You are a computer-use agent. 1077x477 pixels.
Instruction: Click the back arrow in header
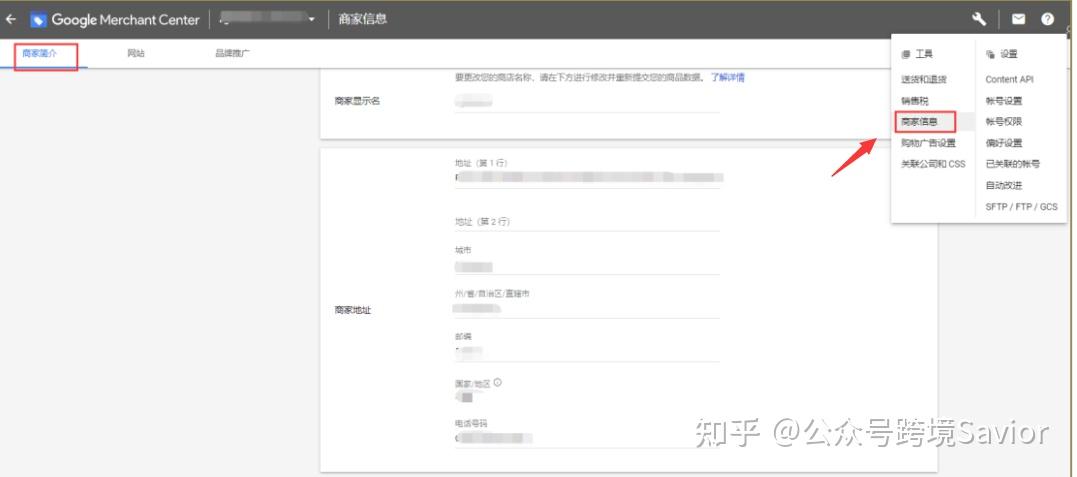[10, 19]
